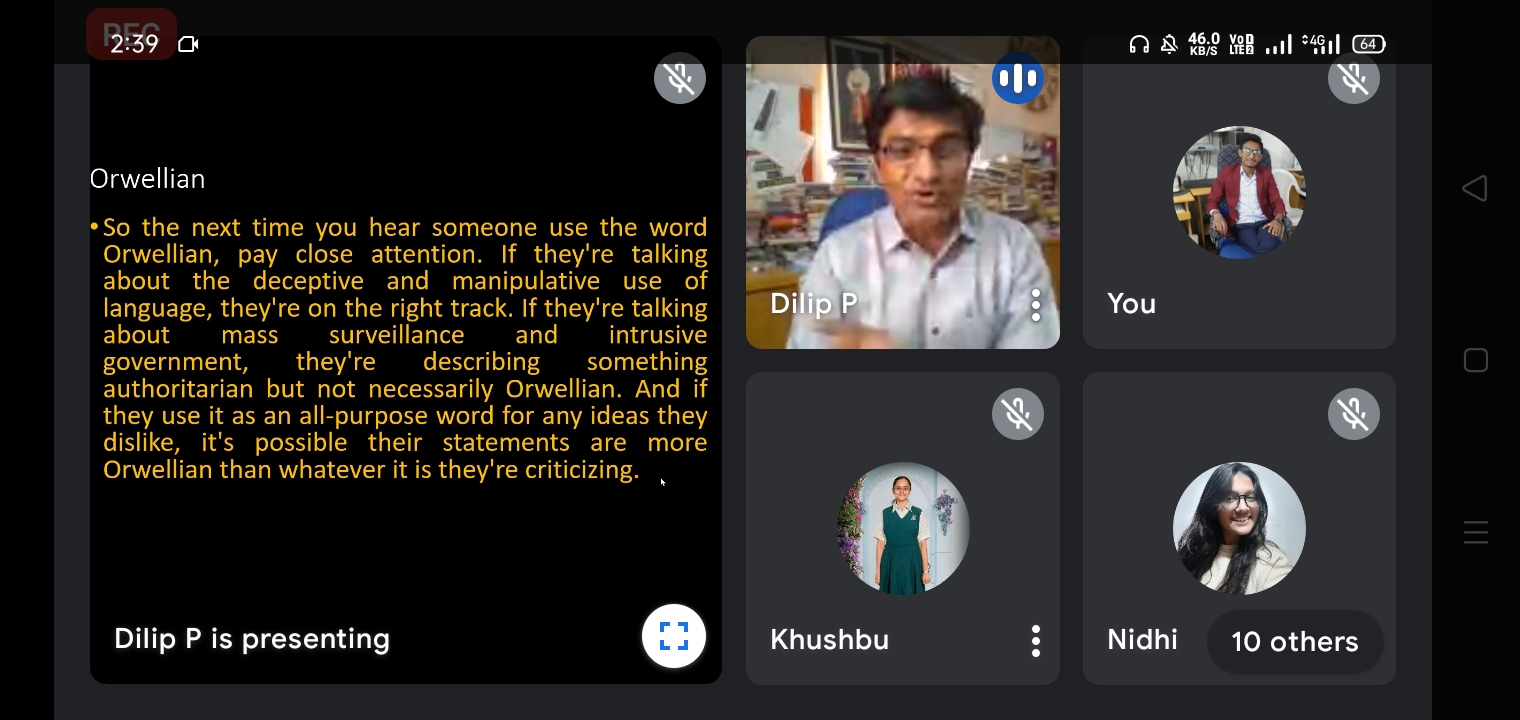The width and height of the screenshot is (1520, 720).
Task: Tap your own profile avatar
Action: point(1239,192)
